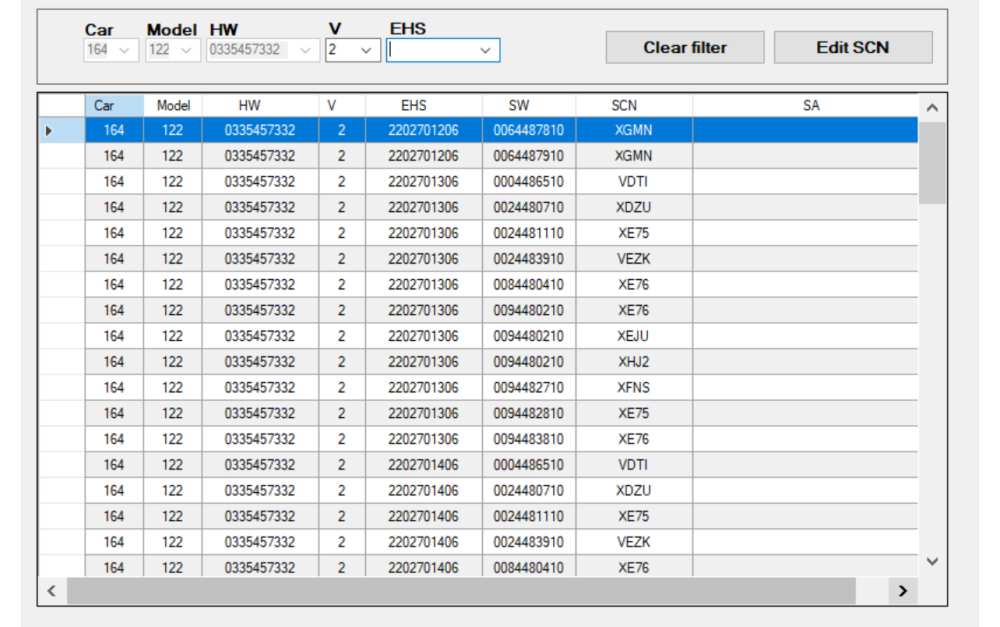
Task: Open the V filter dropdown
Action: point(366,50)
